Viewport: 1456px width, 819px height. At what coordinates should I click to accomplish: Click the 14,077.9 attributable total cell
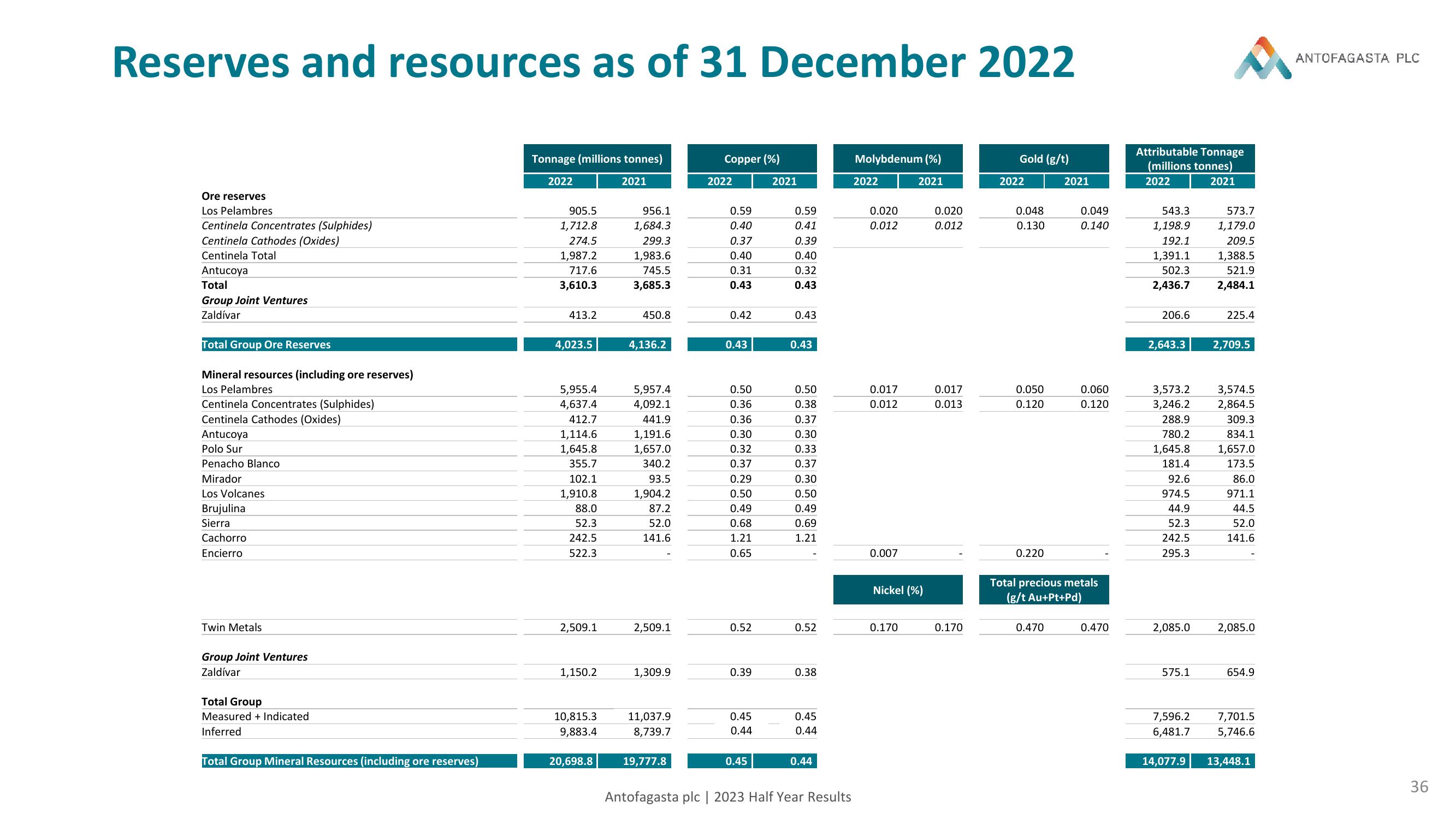[x=1158, y=761]
